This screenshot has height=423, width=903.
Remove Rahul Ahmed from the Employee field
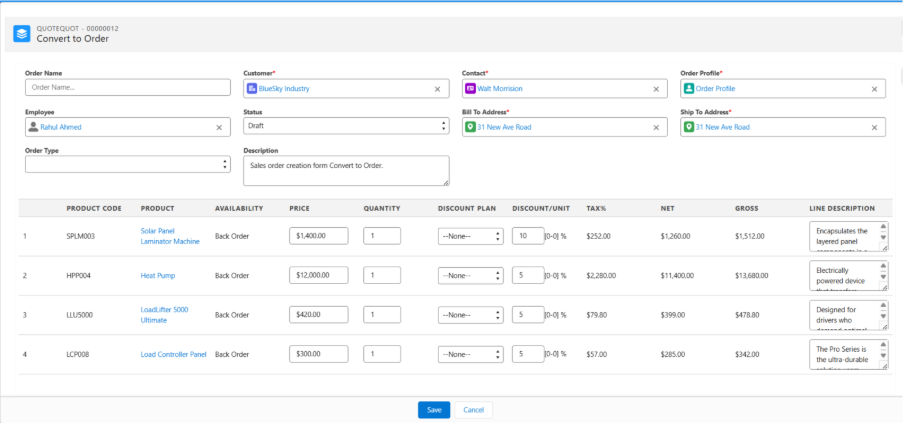point(219,128)
